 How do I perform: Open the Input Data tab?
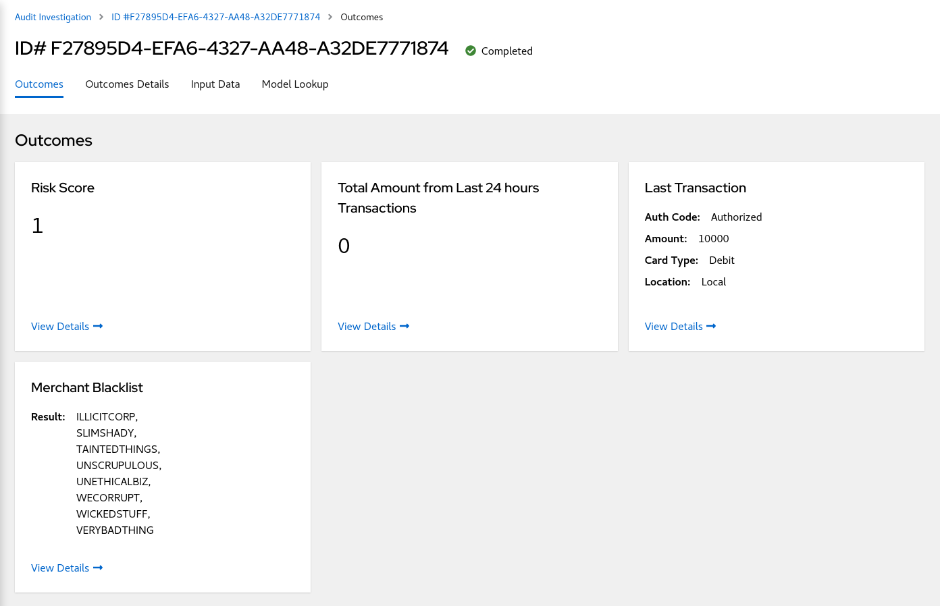[x=215, y=84]
